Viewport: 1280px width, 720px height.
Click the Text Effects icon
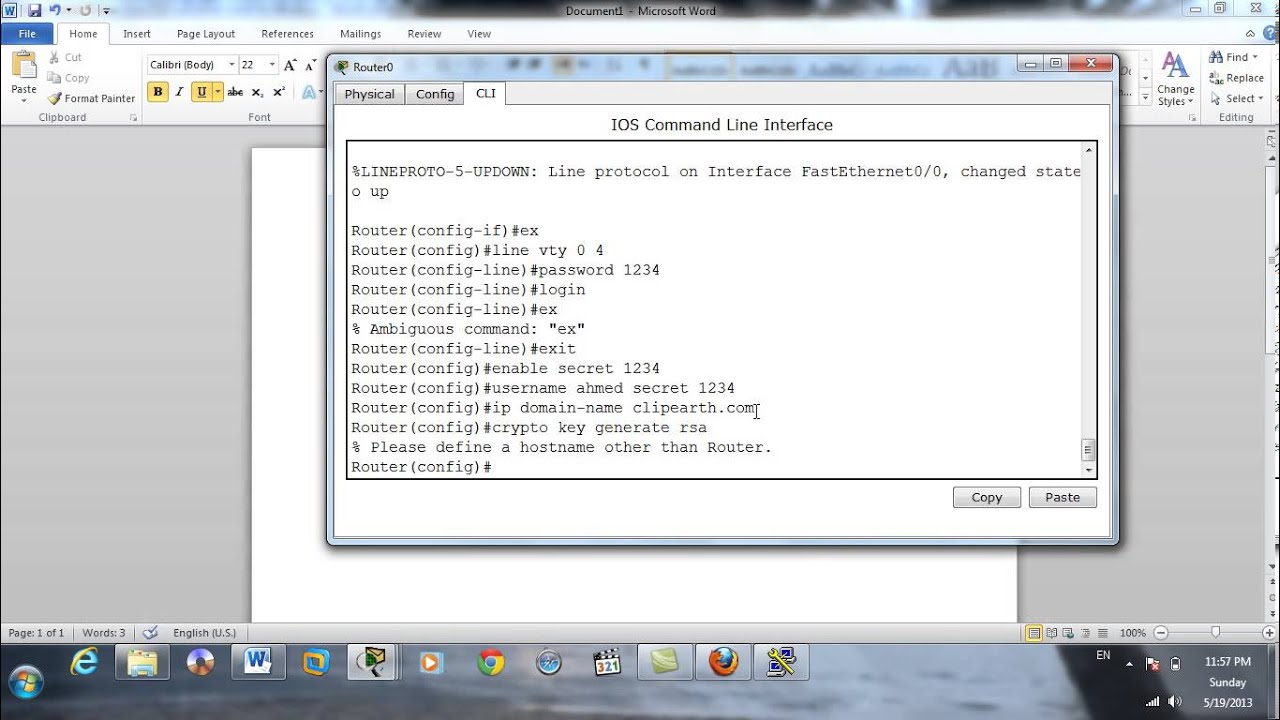309,92
